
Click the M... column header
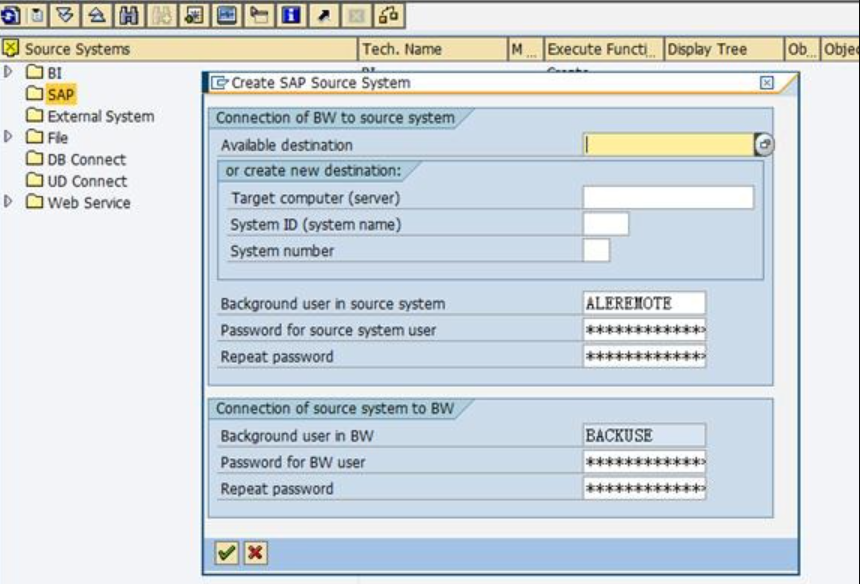point(525,49)
